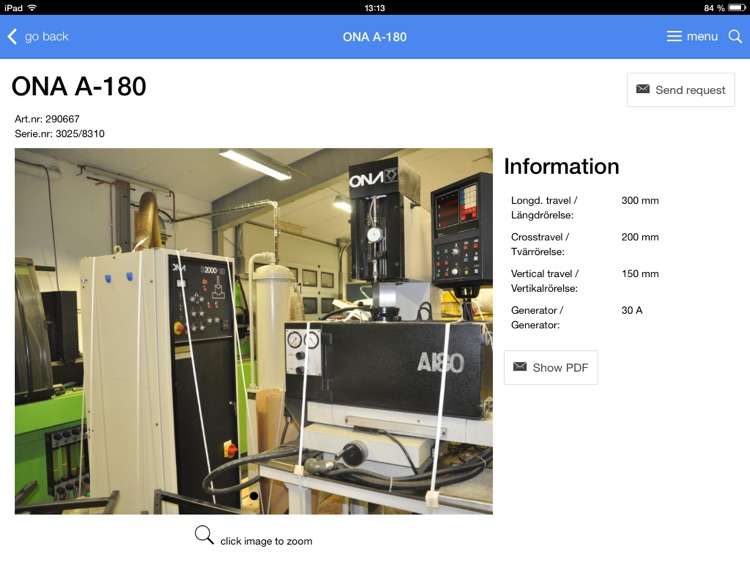Viewport: 750px width, 563px height.
Task: Click the '150 mm' vertical travel value
Action: pos(640,274)
